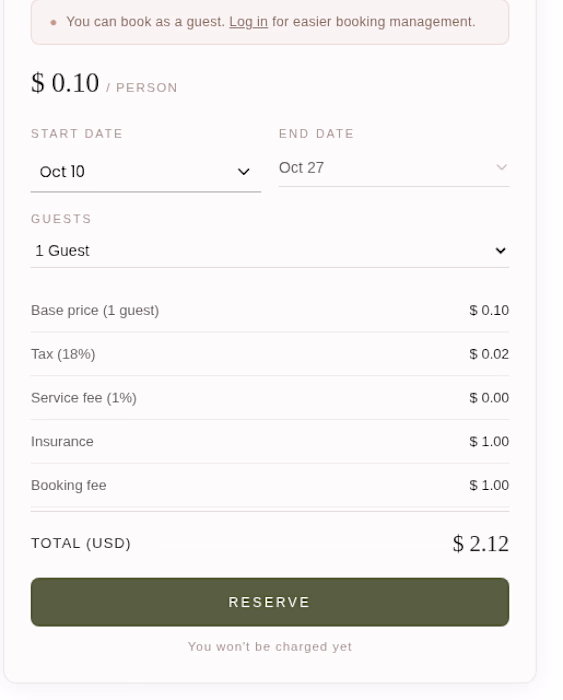Click the Service fee (1%) line item
Image resolution: width=563 pixels, height=700 pixels.
pos(270,398)
